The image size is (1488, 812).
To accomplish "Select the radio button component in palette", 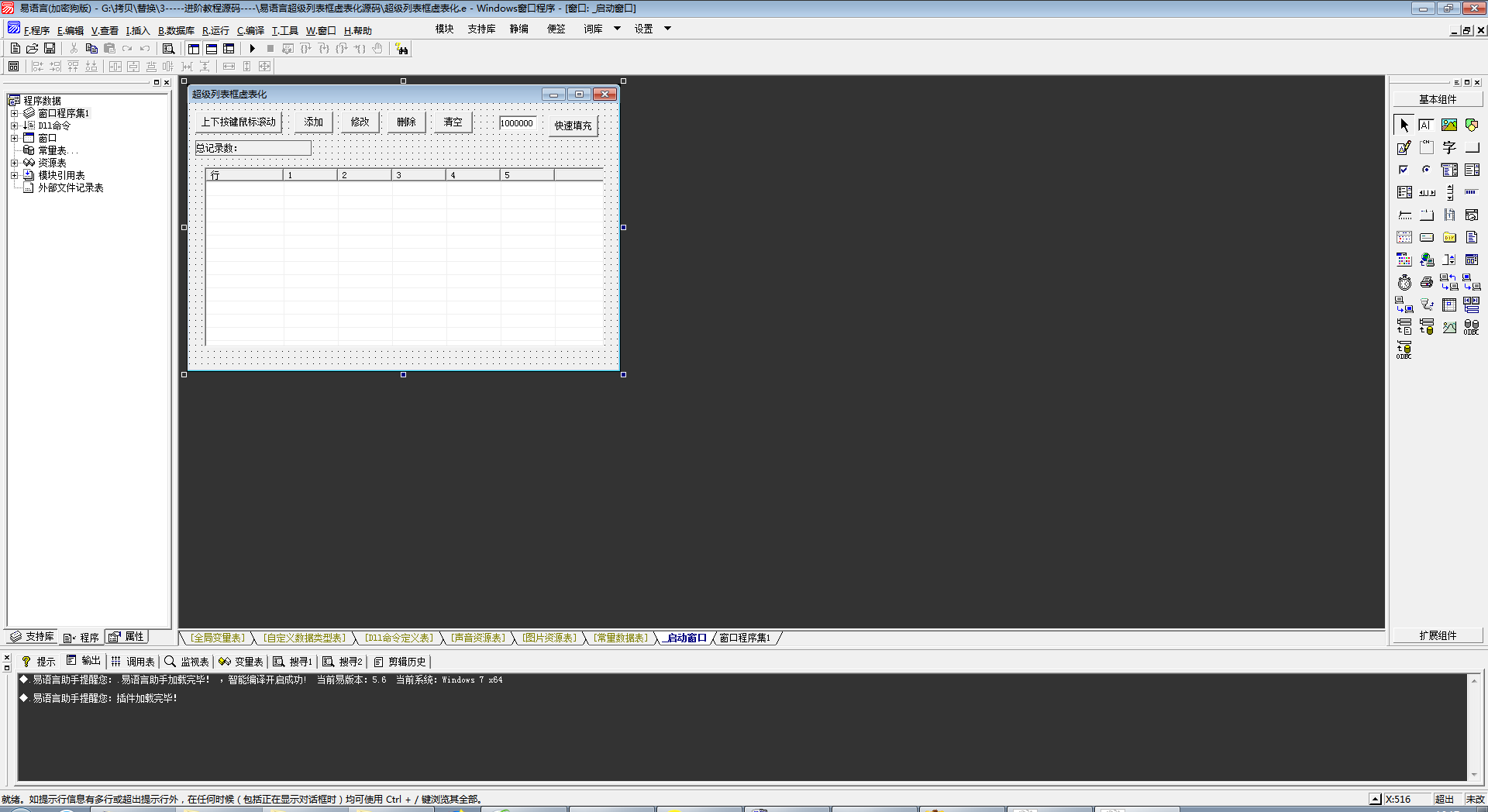I will 1426,170.
